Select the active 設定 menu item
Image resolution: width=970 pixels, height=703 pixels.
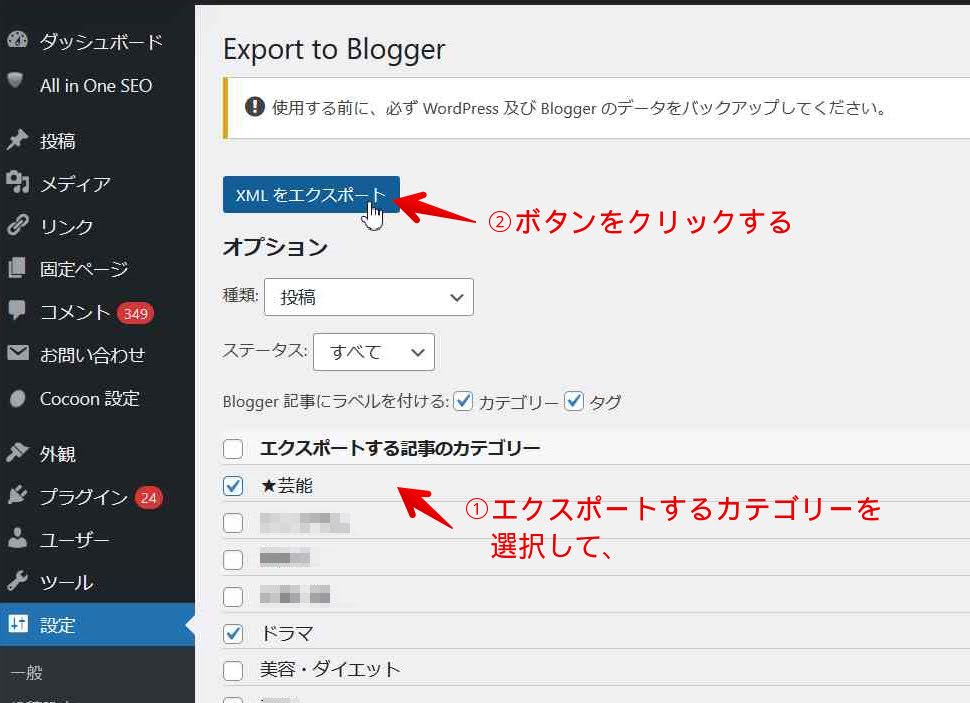point(97,624)
